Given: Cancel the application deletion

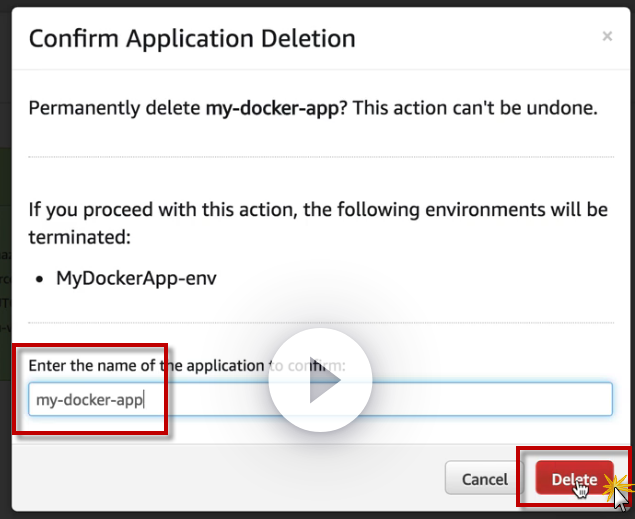Looking at the screenshot, I should [x=485, y=479].
